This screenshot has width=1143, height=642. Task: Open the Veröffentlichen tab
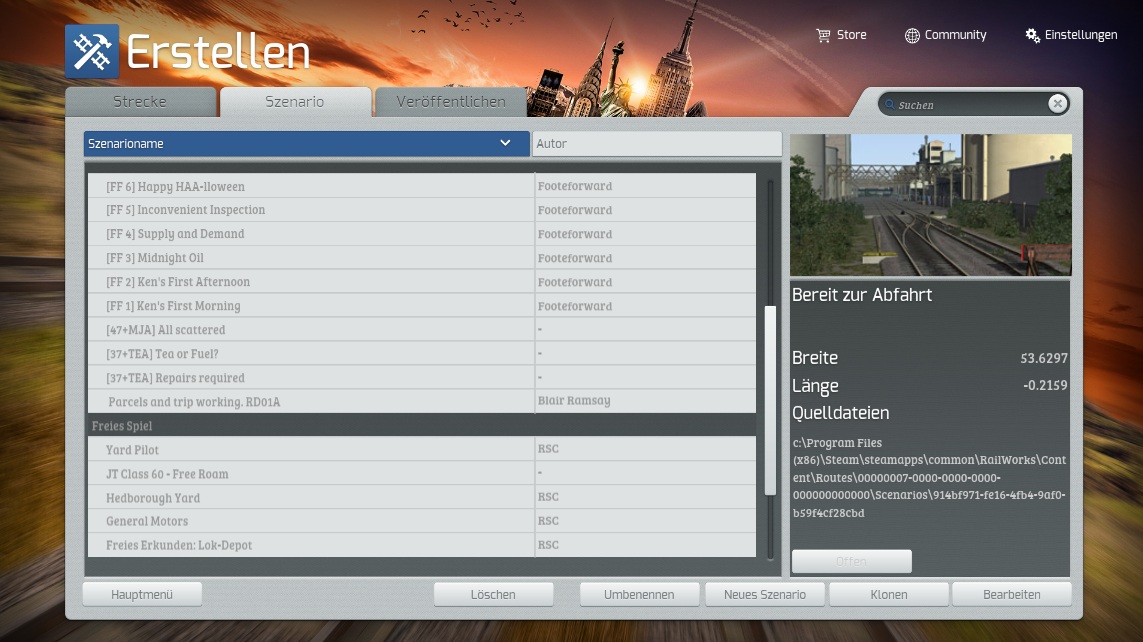click(x=450, y=102)
